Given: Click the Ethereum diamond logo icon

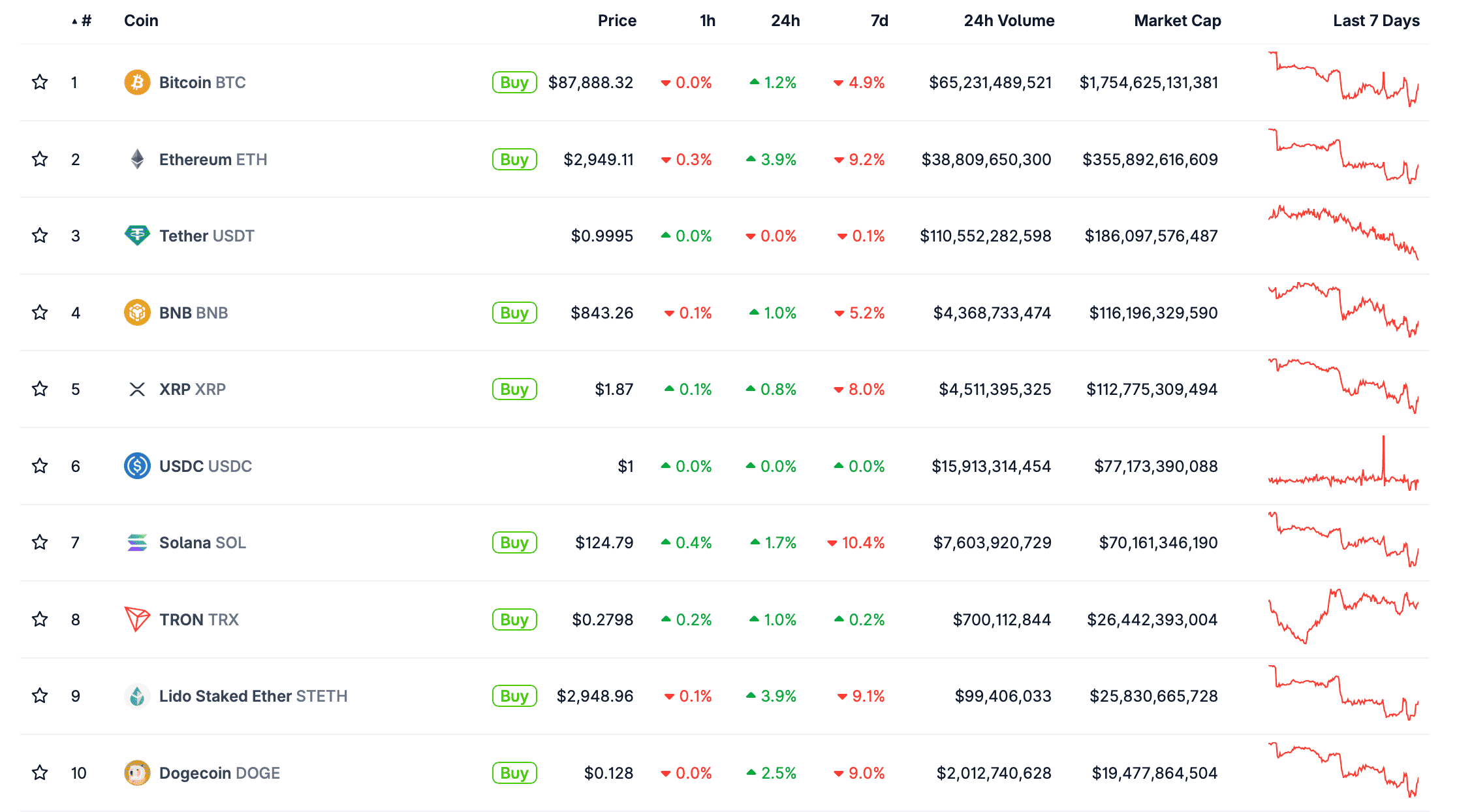Looking at the screenshot, I should pyautogui.click(x=137, y=159).
